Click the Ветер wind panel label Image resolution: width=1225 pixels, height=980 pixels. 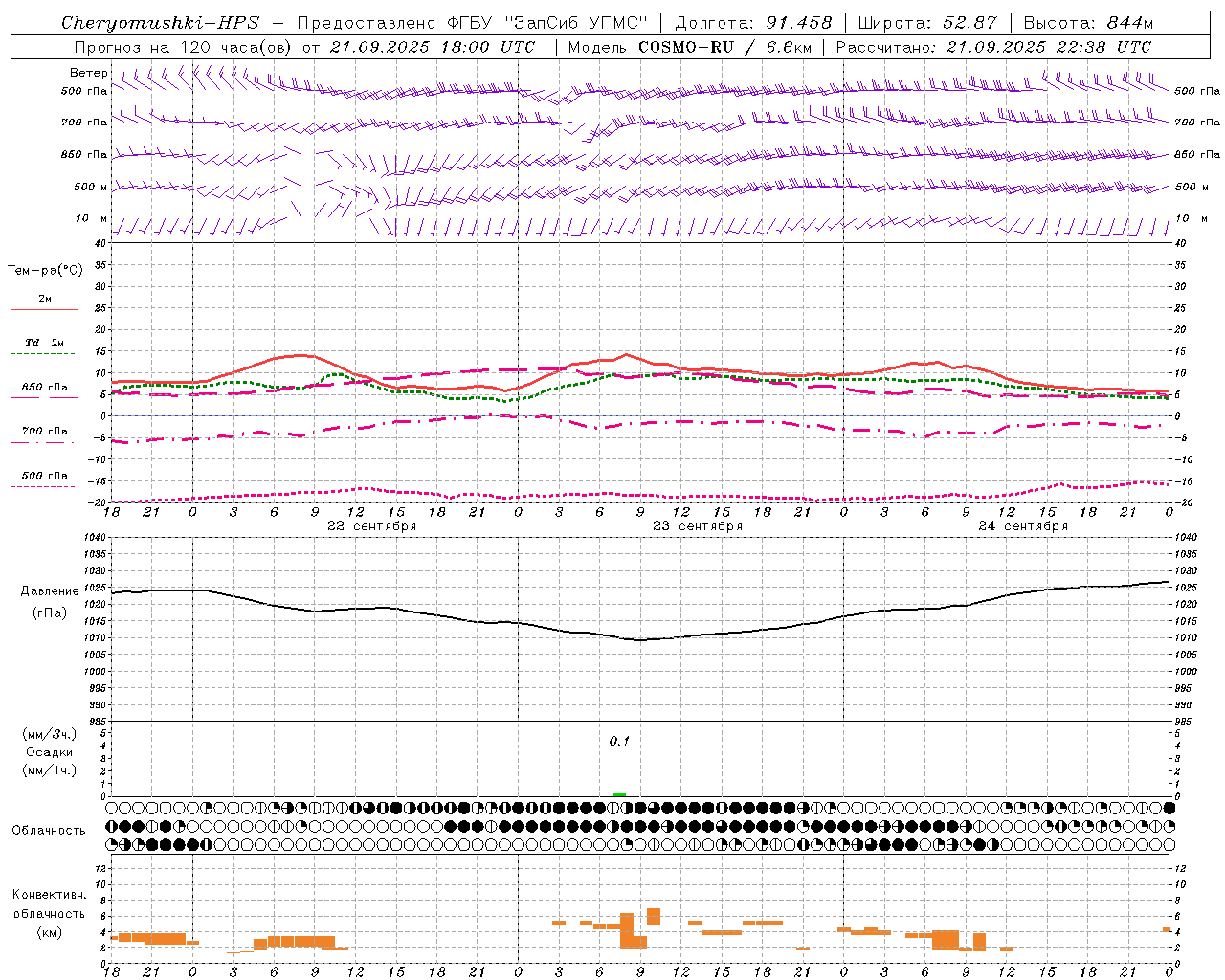(x=89, y=73)
